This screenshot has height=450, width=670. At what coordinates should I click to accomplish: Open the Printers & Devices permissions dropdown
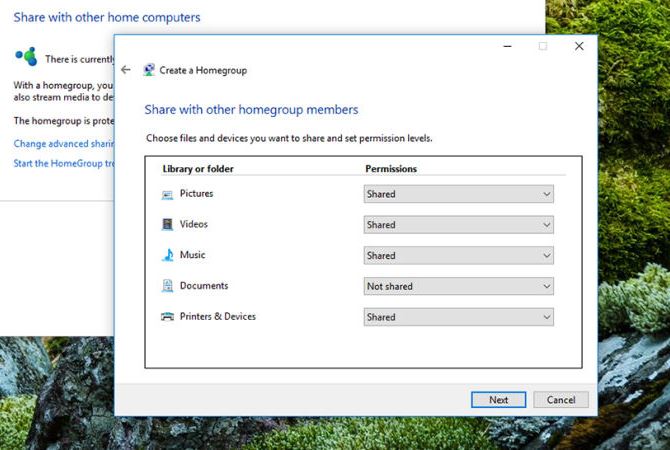pos(458,317)
